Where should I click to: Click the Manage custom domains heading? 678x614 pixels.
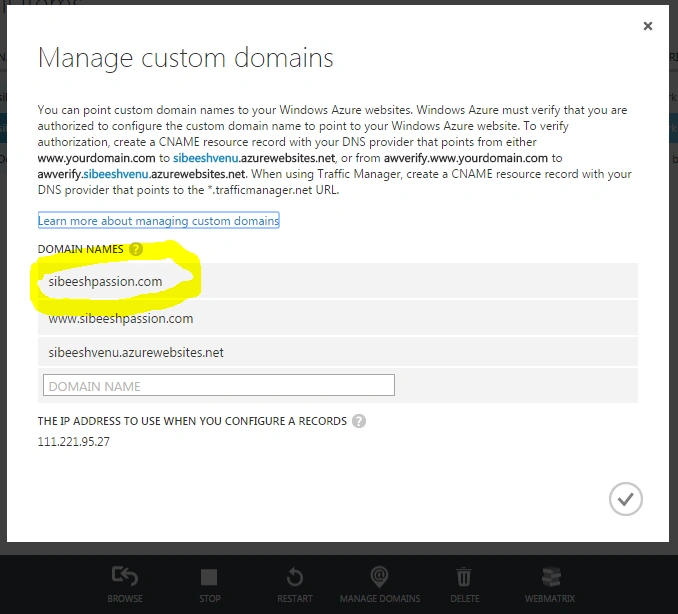[x=186, y=58]
